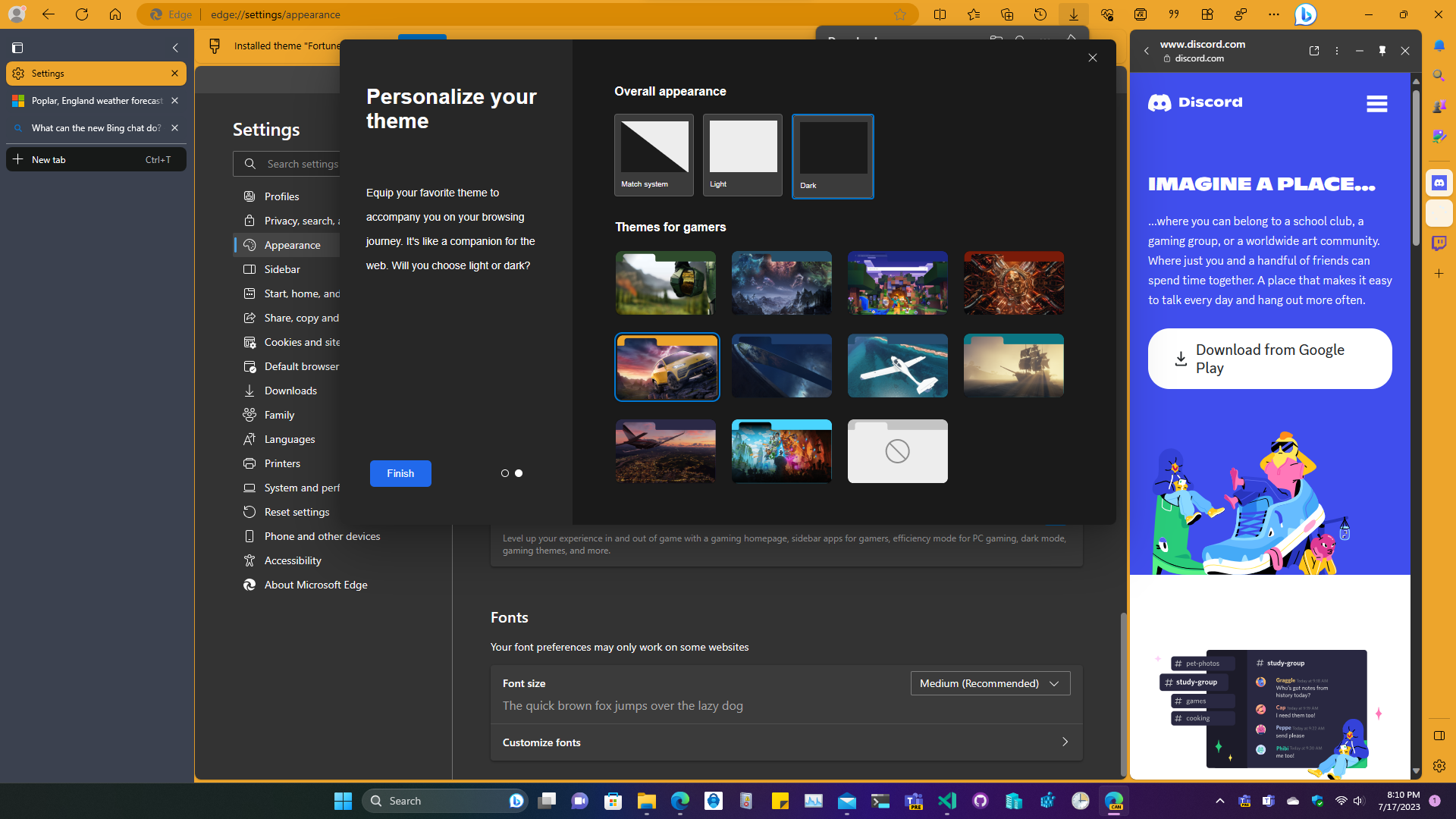Screen dimensions: 1456x819
Task: Pin the Discord sidebar panel
Action: click(1382, 51)
